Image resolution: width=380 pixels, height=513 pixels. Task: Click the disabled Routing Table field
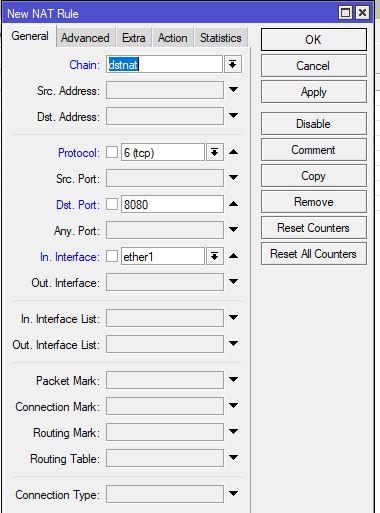(x=165, y=458)
